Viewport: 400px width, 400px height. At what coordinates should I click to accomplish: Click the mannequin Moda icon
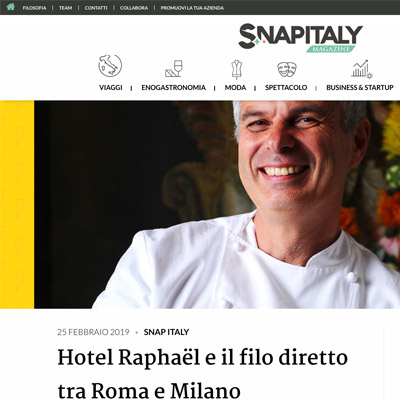[x=236, y=69]
